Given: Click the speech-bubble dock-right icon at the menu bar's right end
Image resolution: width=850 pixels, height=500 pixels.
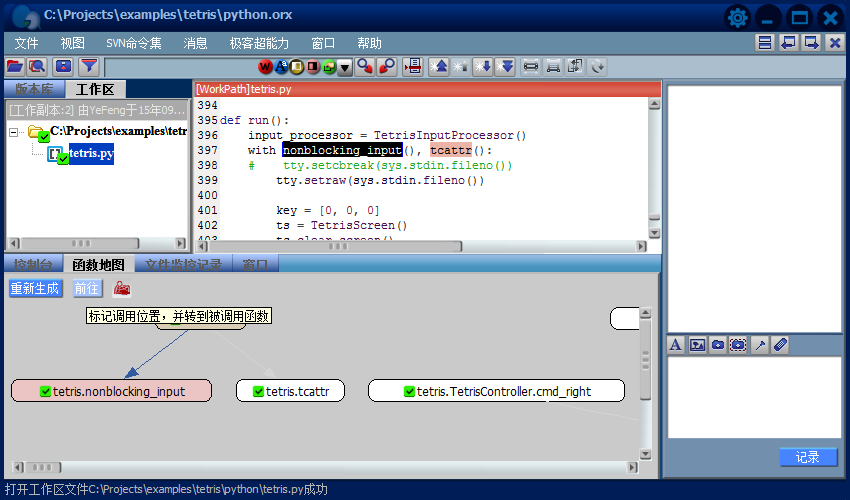Looking at the screenshot, I should 811,43.
